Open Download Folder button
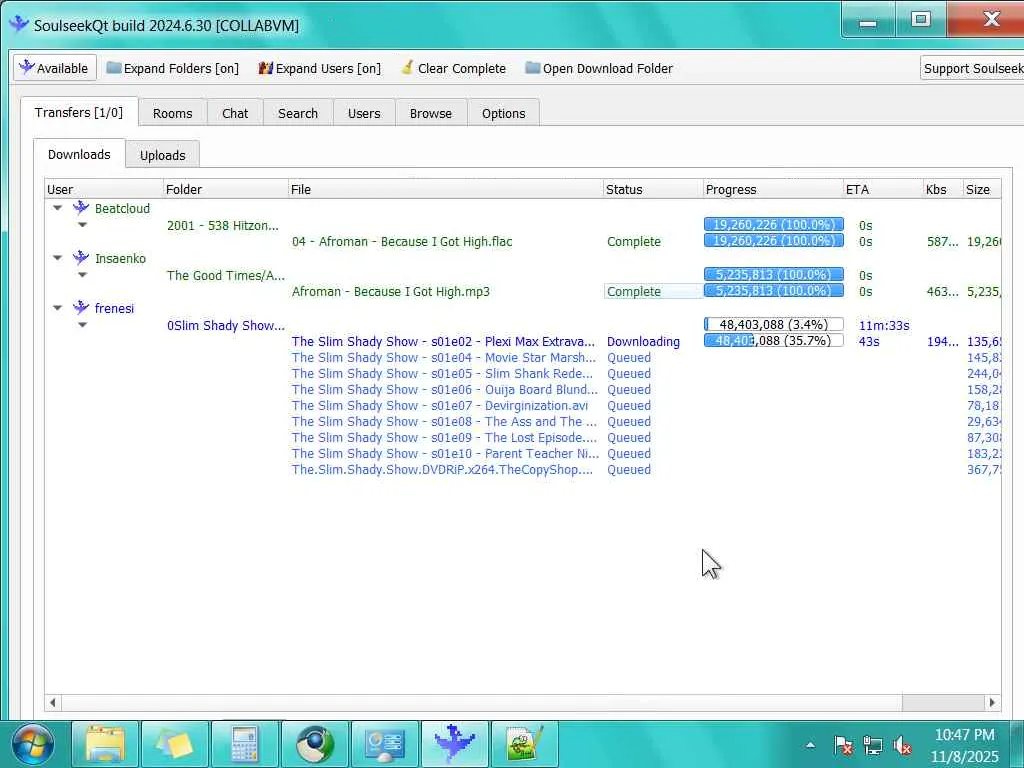Screen dimensions: 1024x768 click(x=599, y=68)
